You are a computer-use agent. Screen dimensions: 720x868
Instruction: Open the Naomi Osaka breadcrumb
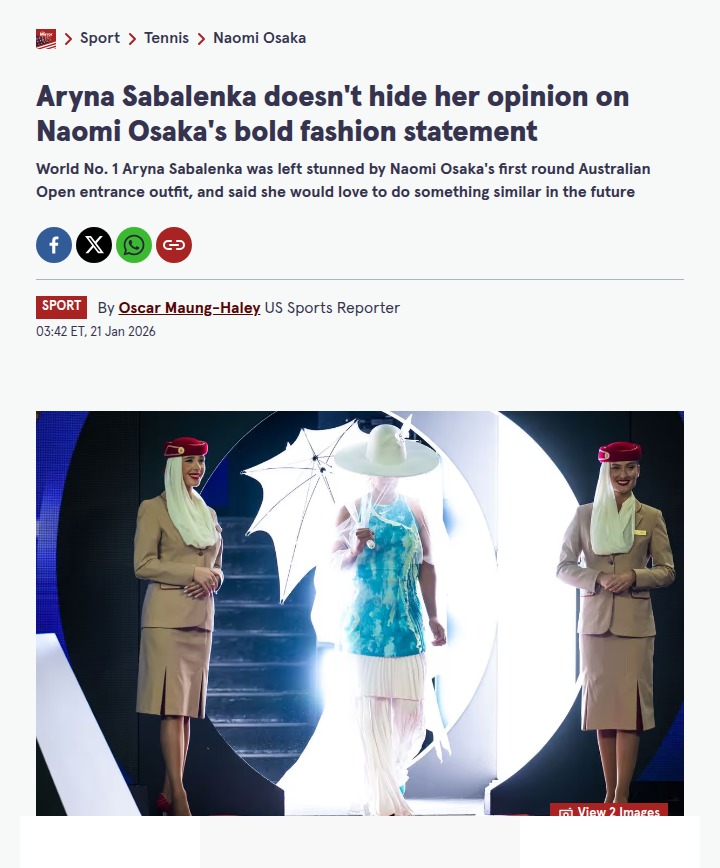point(260,38)
